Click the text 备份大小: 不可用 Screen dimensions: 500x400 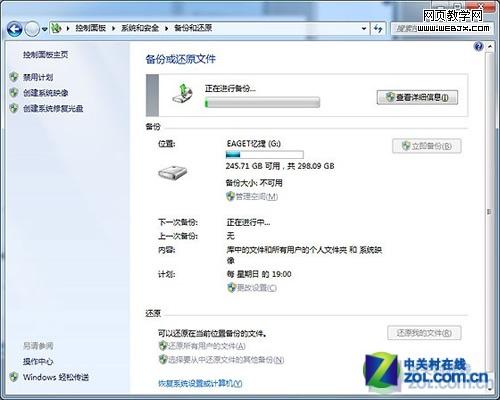[x=254, y=183]
